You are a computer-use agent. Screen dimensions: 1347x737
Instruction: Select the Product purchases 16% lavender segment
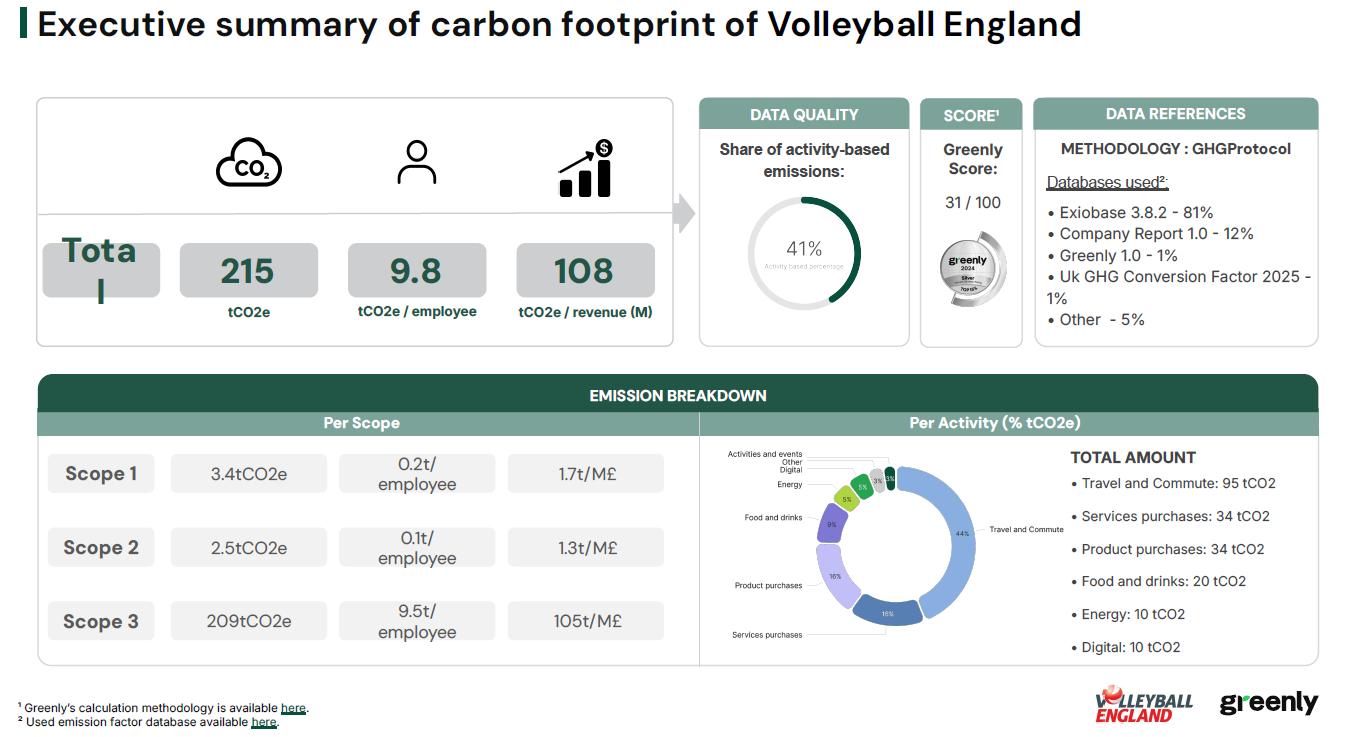click(836, 577)
